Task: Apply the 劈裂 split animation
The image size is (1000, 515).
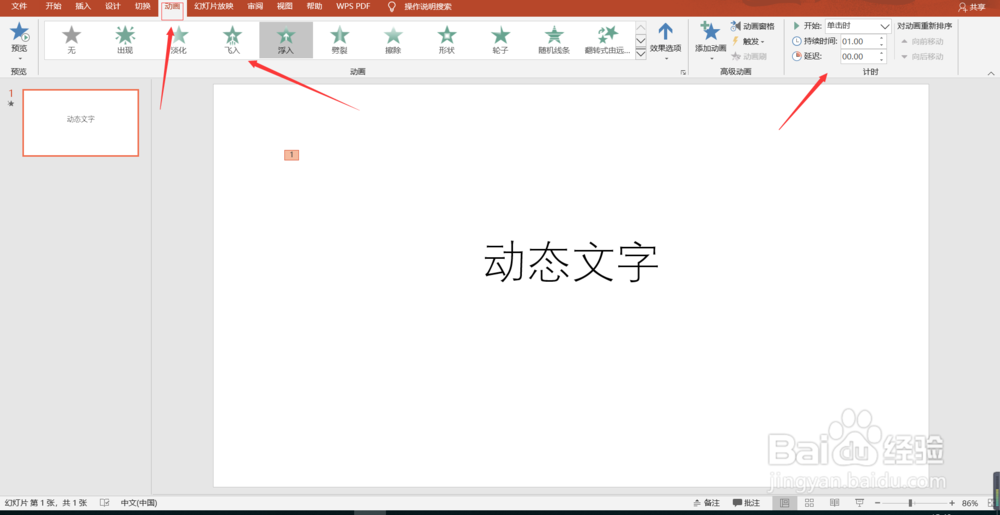Action: pos(340,40)
